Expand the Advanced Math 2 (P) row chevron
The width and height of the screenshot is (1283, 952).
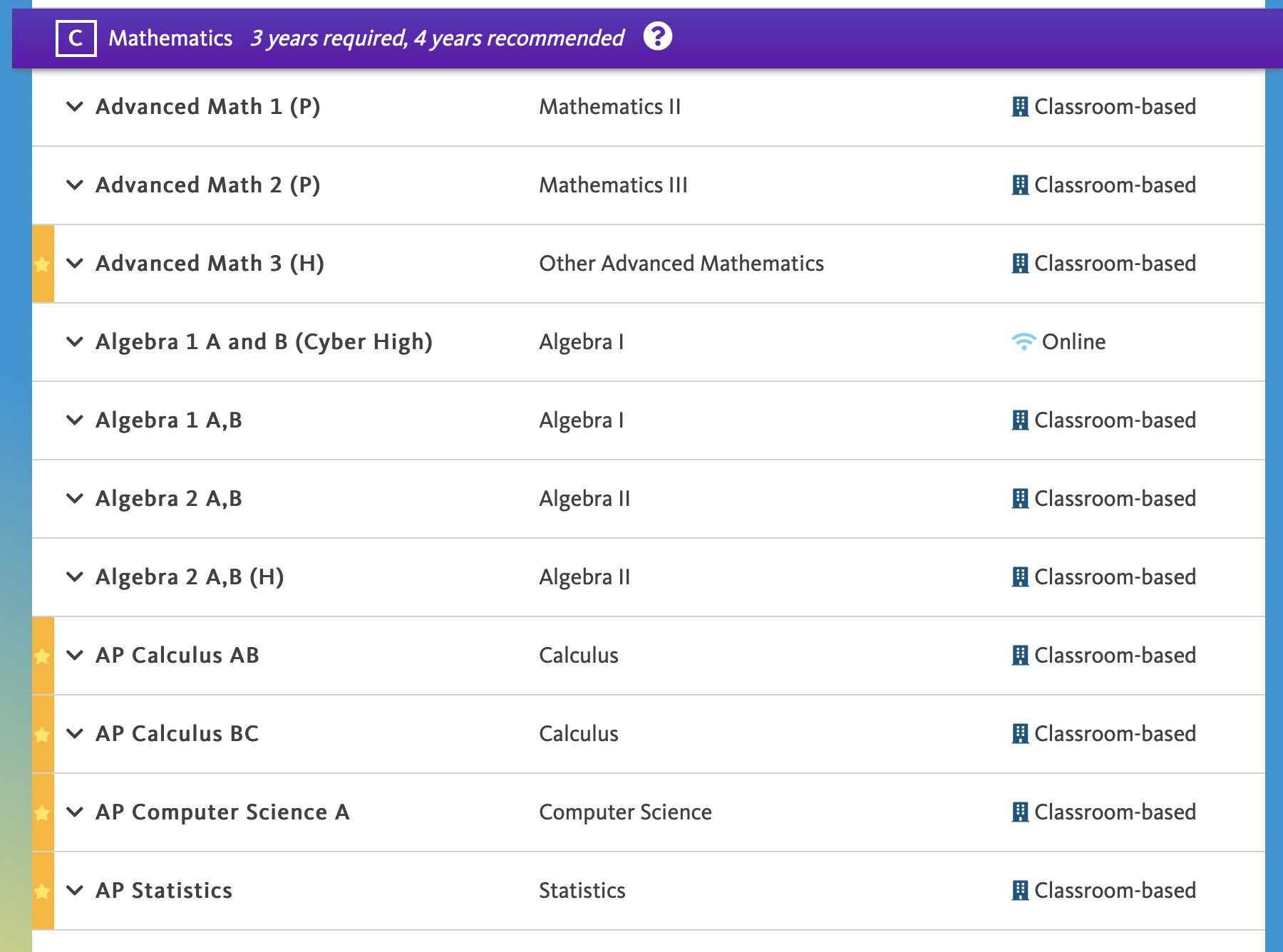(75, 185)
